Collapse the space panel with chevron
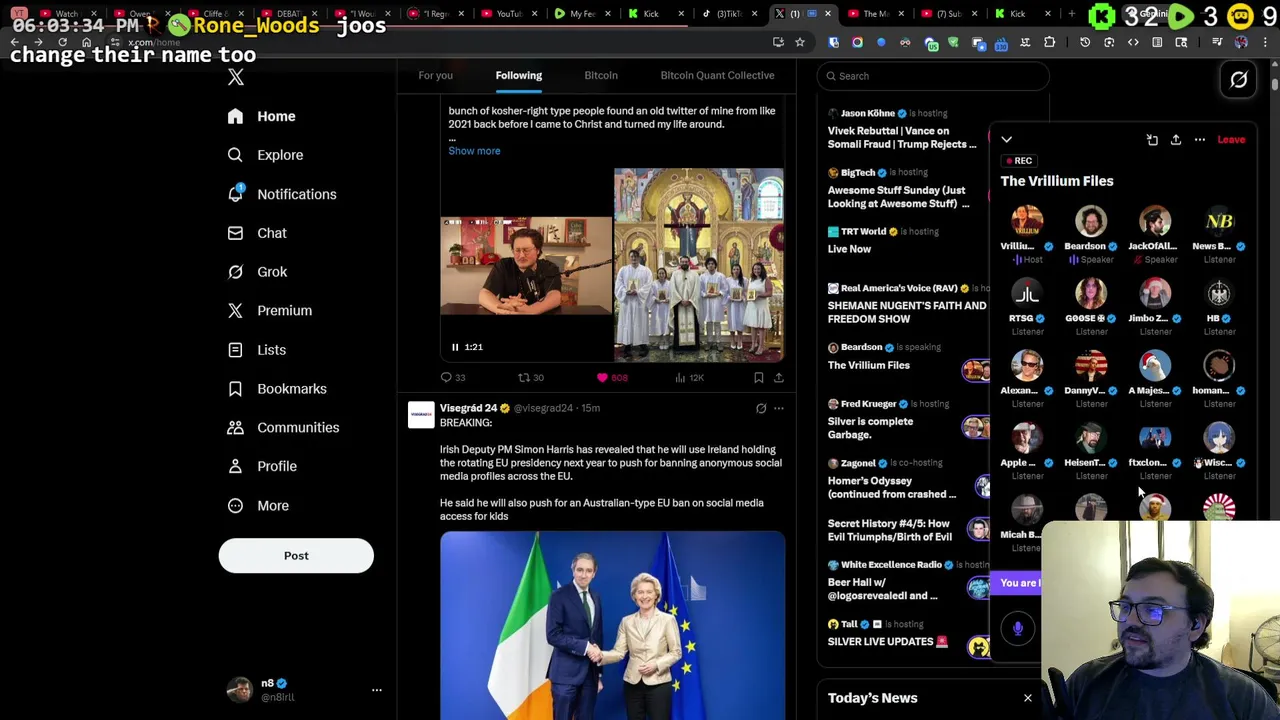 point(1007,140)
